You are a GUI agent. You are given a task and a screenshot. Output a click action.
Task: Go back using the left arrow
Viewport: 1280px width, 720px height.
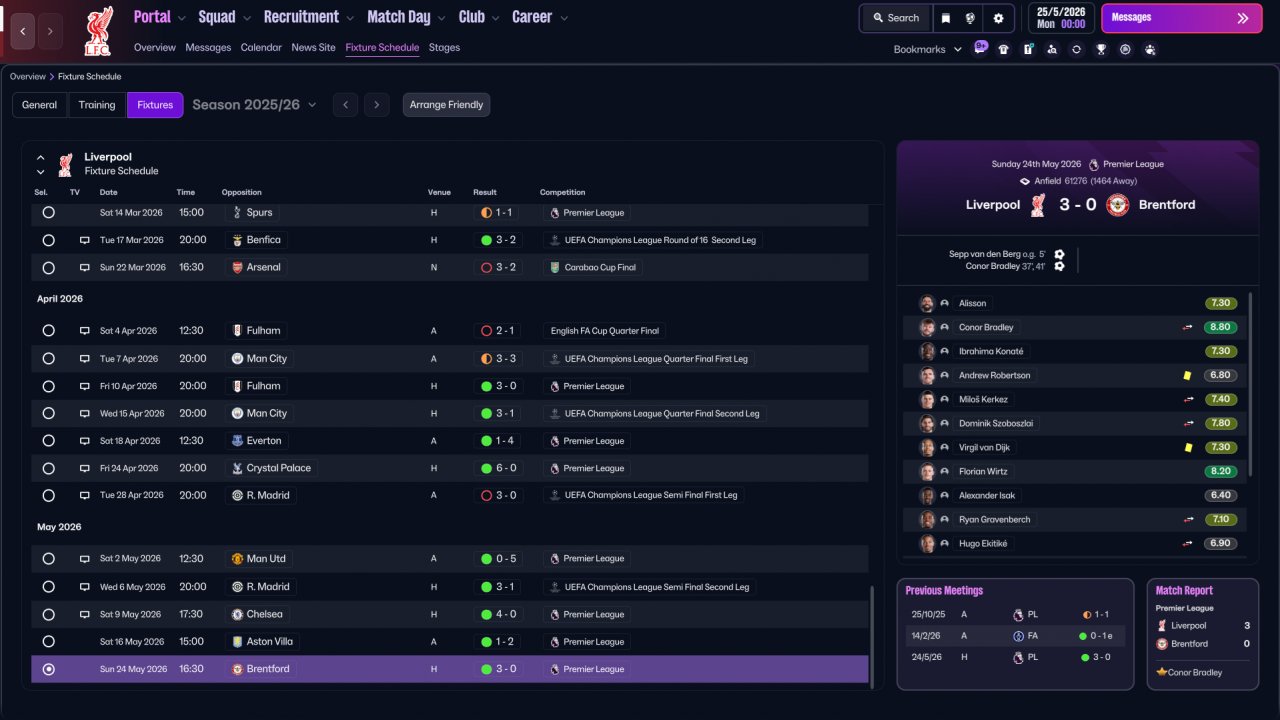click(x=23, y=32)
